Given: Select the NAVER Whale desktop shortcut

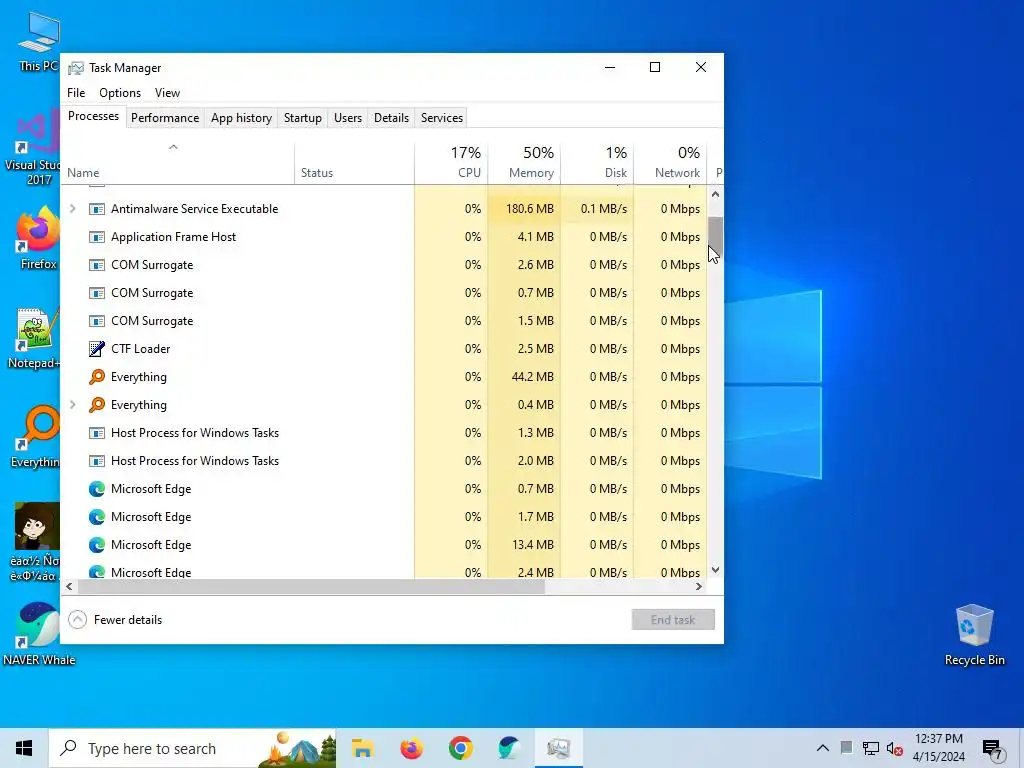Looking at the screenshot, I should click(x=38, y=633).
